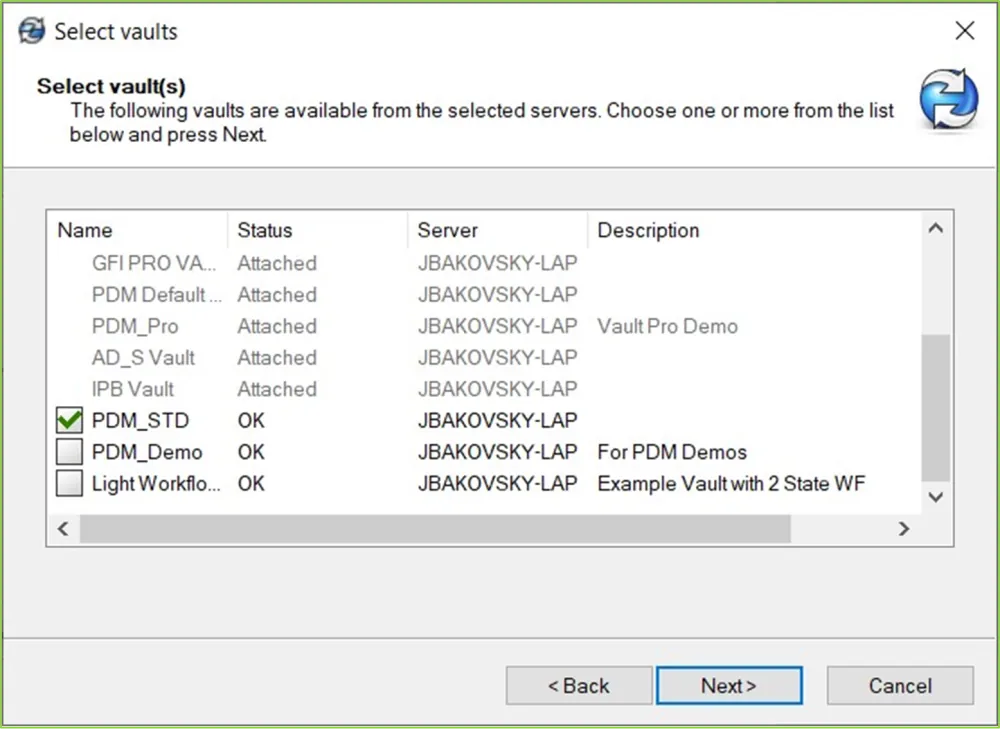Select the PDM_Pro vault row
Image resolution: width=1000 pixels, height=733 pixels.
point(135,326)
